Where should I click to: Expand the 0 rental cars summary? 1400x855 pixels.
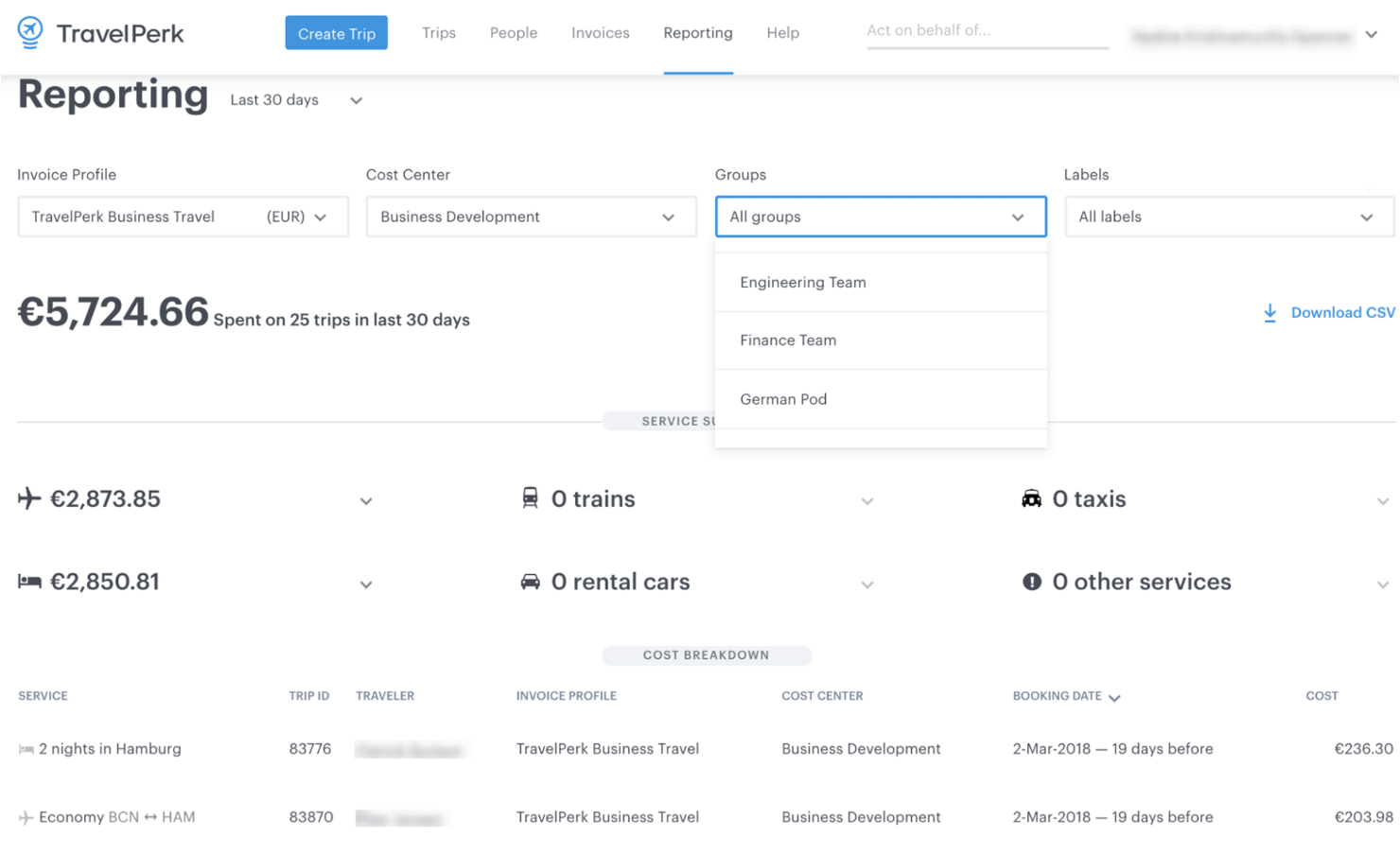coord(867,585)
